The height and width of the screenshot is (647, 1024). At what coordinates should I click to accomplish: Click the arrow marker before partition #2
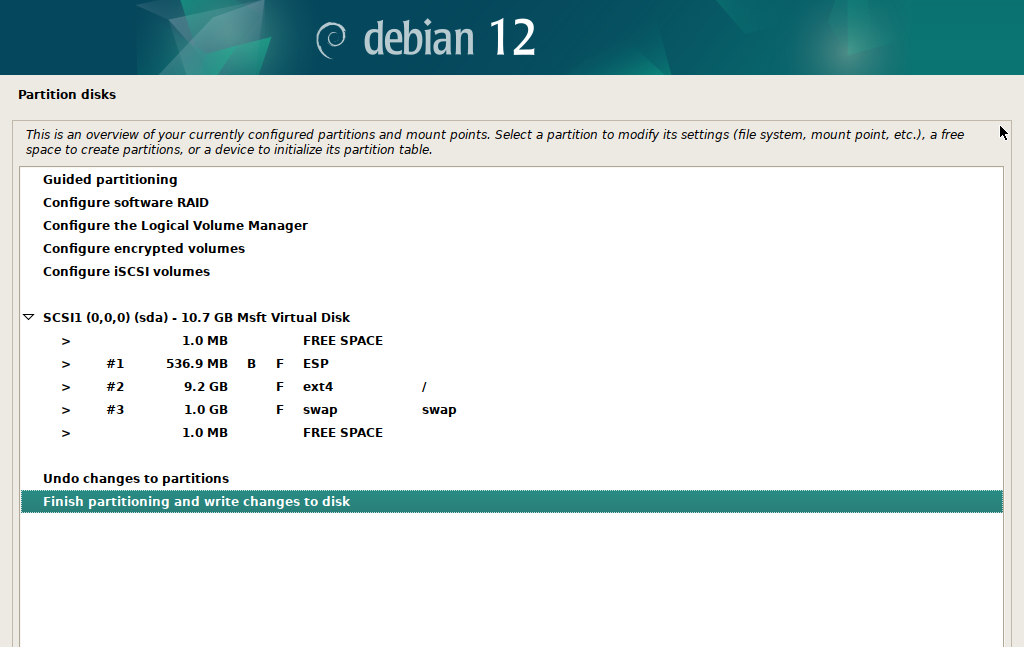click(x=66, y=387)
